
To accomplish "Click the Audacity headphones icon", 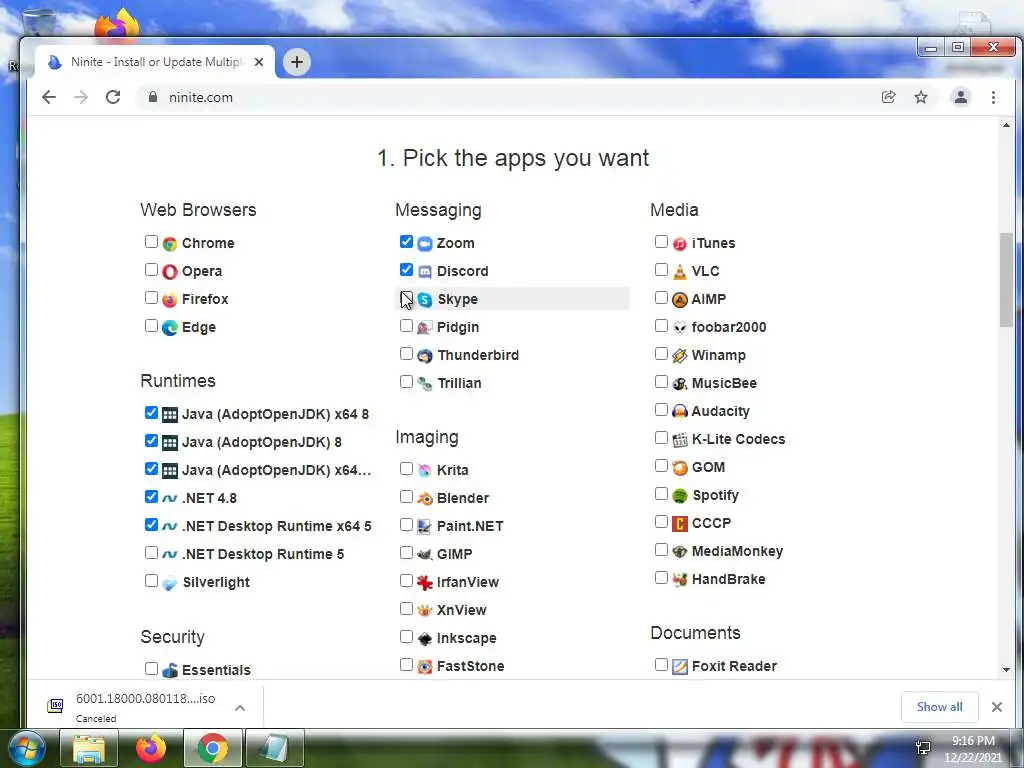I will (680, 411).
